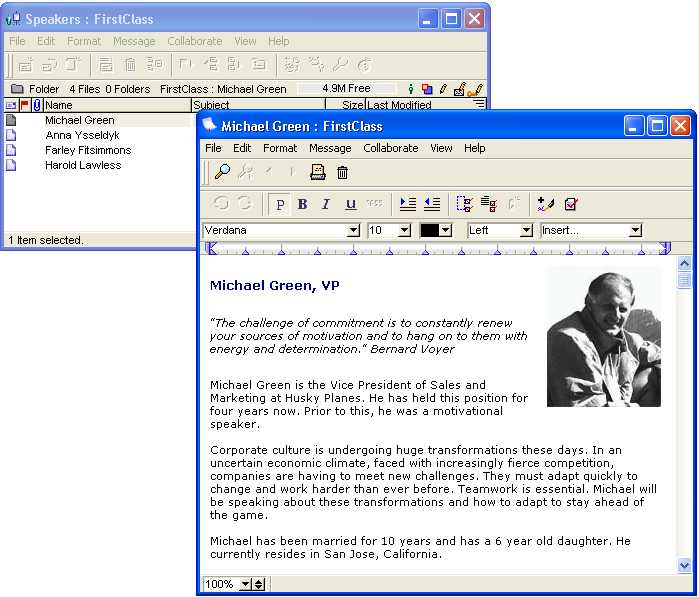Click the increase indent icon

pos(408,204)
